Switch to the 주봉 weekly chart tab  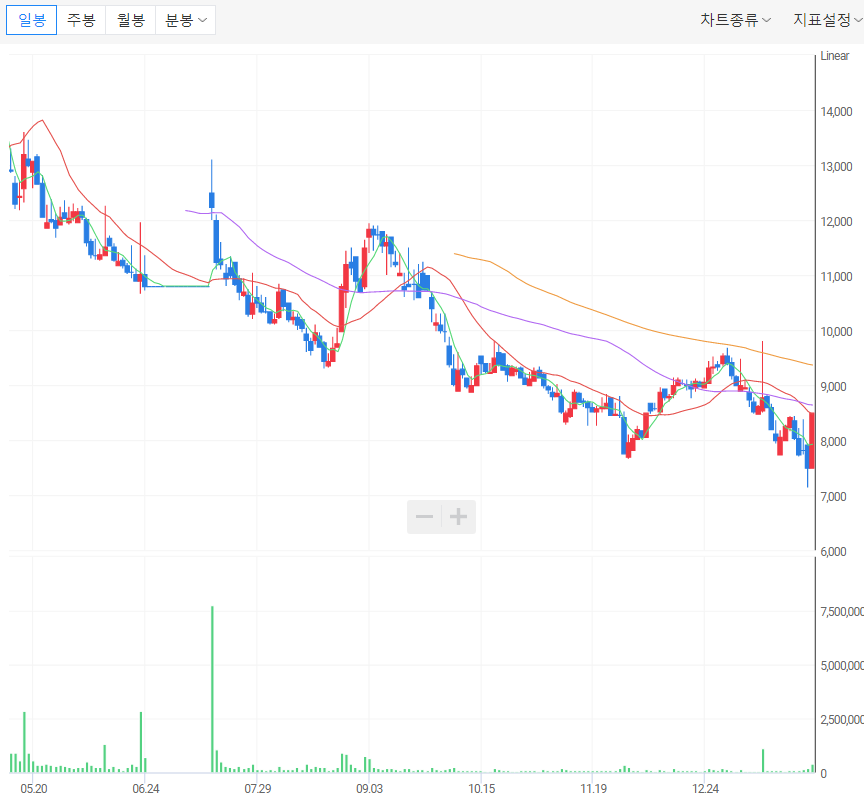[x=81, y=20]
